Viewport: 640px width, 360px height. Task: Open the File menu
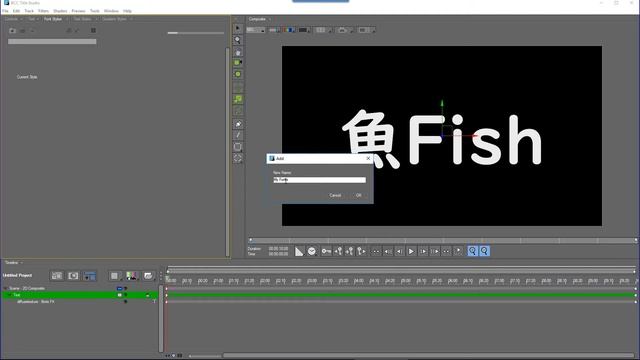pyautogui.click(x=5, y=11)
